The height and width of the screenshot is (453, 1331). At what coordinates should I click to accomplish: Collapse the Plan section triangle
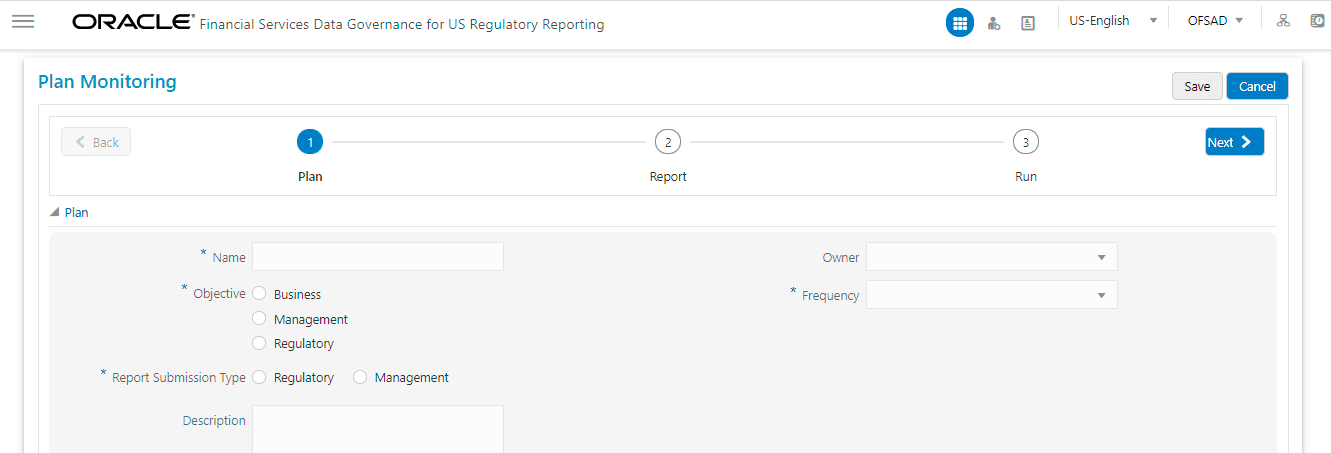[54, 212]
